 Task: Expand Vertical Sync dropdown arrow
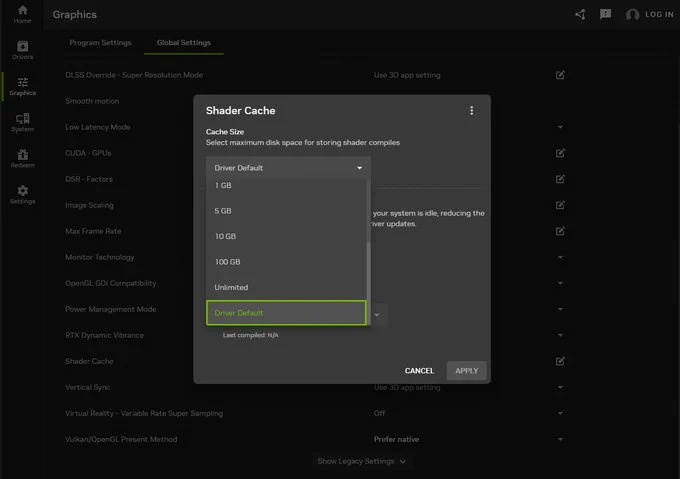tap(560, 387)
